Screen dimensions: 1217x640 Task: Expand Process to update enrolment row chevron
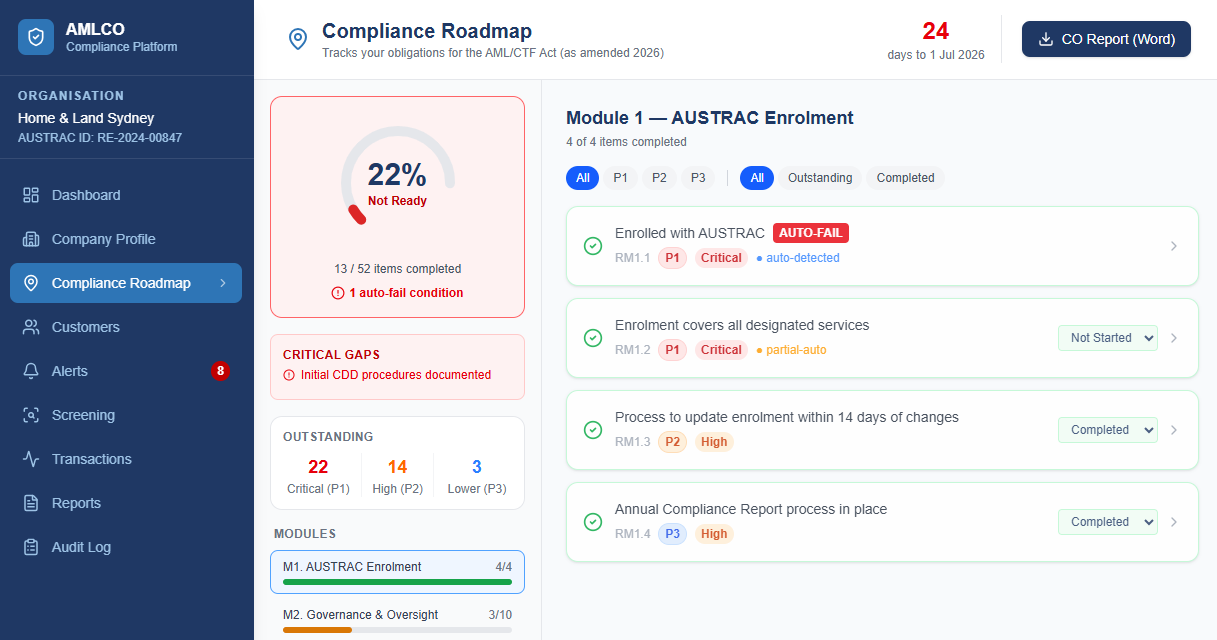click(x=1174, y=430)
